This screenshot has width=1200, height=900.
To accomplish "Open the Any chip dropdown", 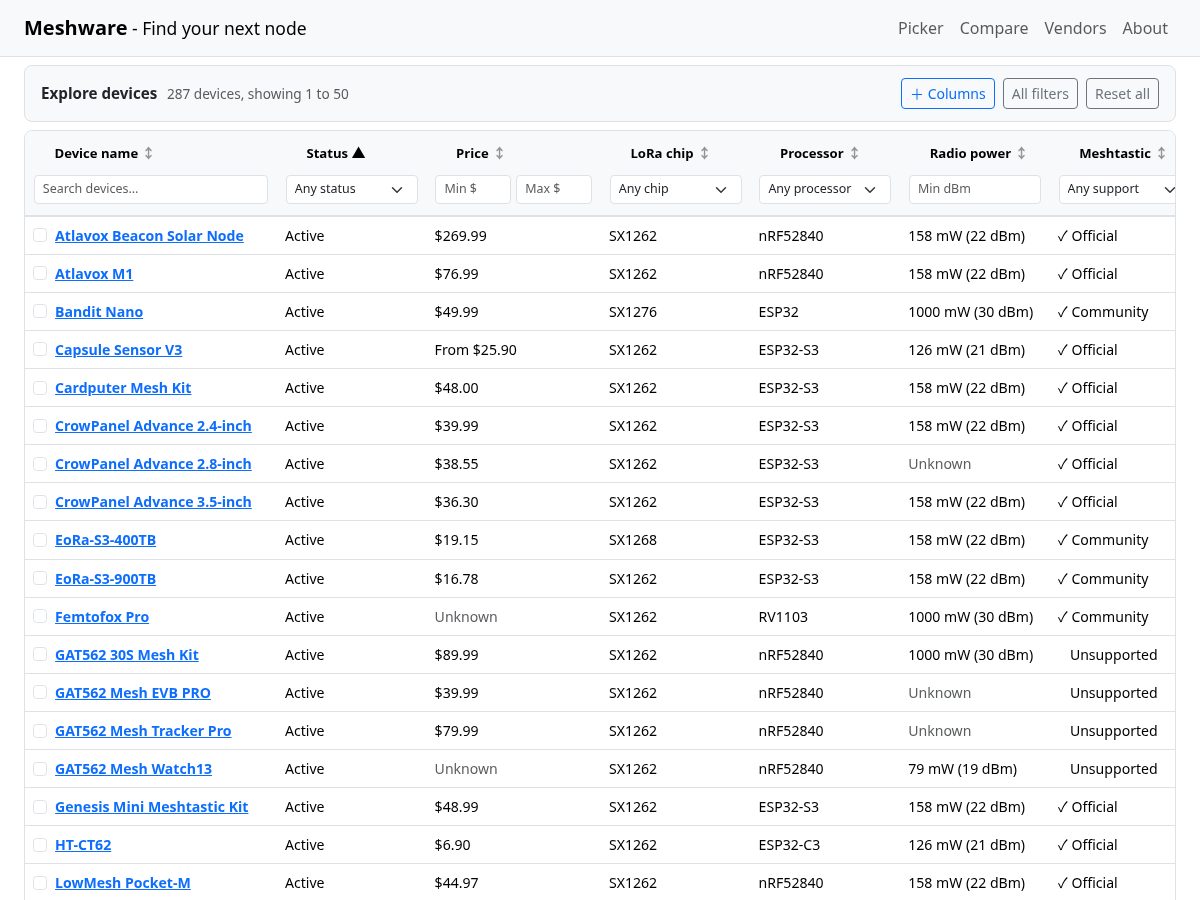I will (675, 189).
